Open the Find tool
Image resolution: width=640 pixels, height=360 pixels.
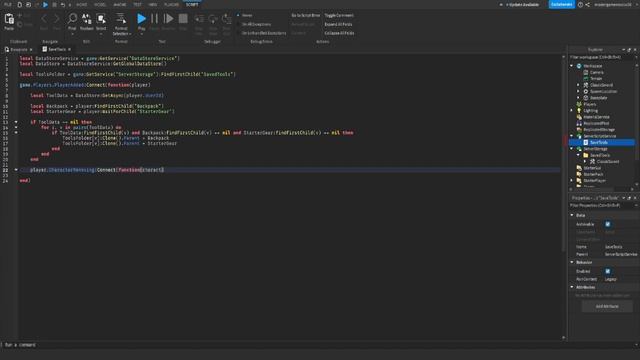click(72, 19)
